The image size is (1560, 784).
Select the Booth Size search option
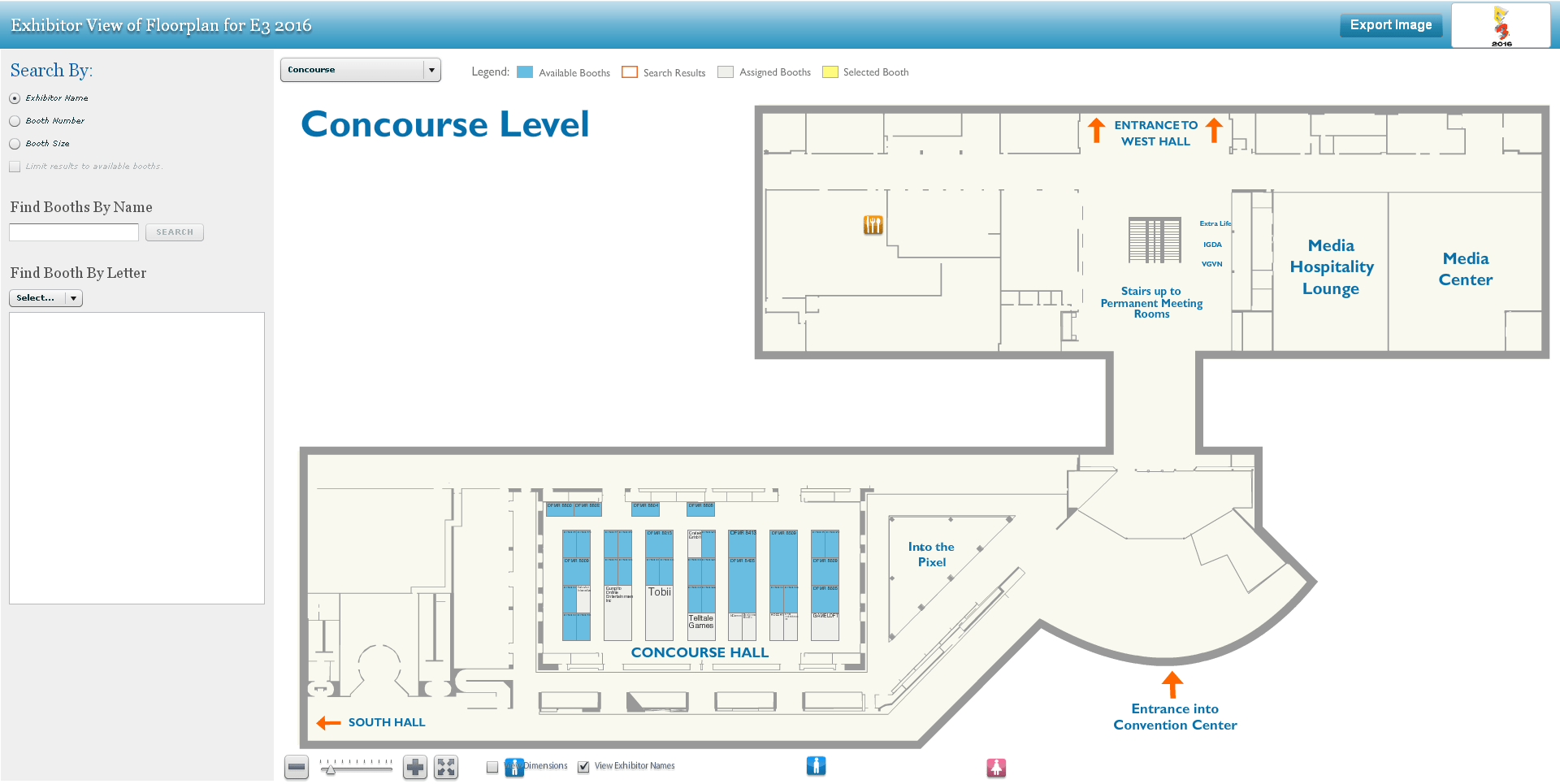(x=15, y=144)
